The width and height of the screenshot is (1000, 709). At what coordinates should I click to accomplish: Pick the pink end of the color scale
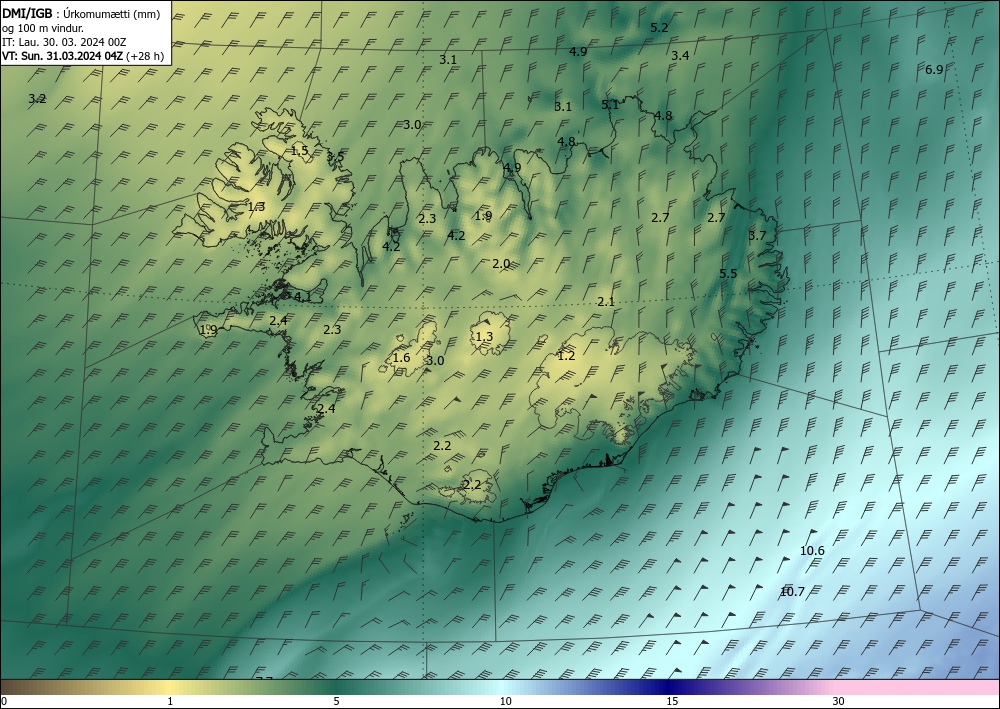[x=918, y=687]
